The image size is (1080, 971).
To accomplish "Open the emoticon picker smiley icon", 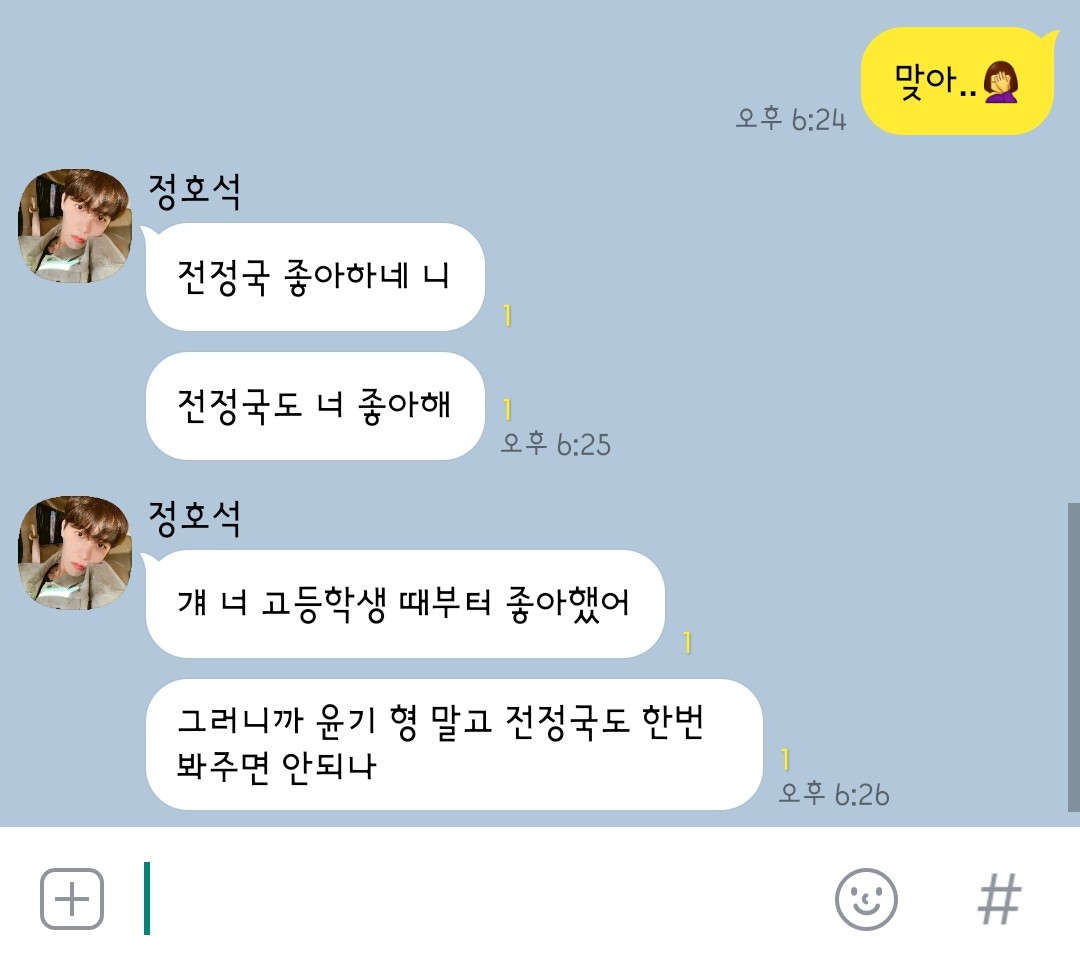I will pyautogui.click(x=866, y=899).
